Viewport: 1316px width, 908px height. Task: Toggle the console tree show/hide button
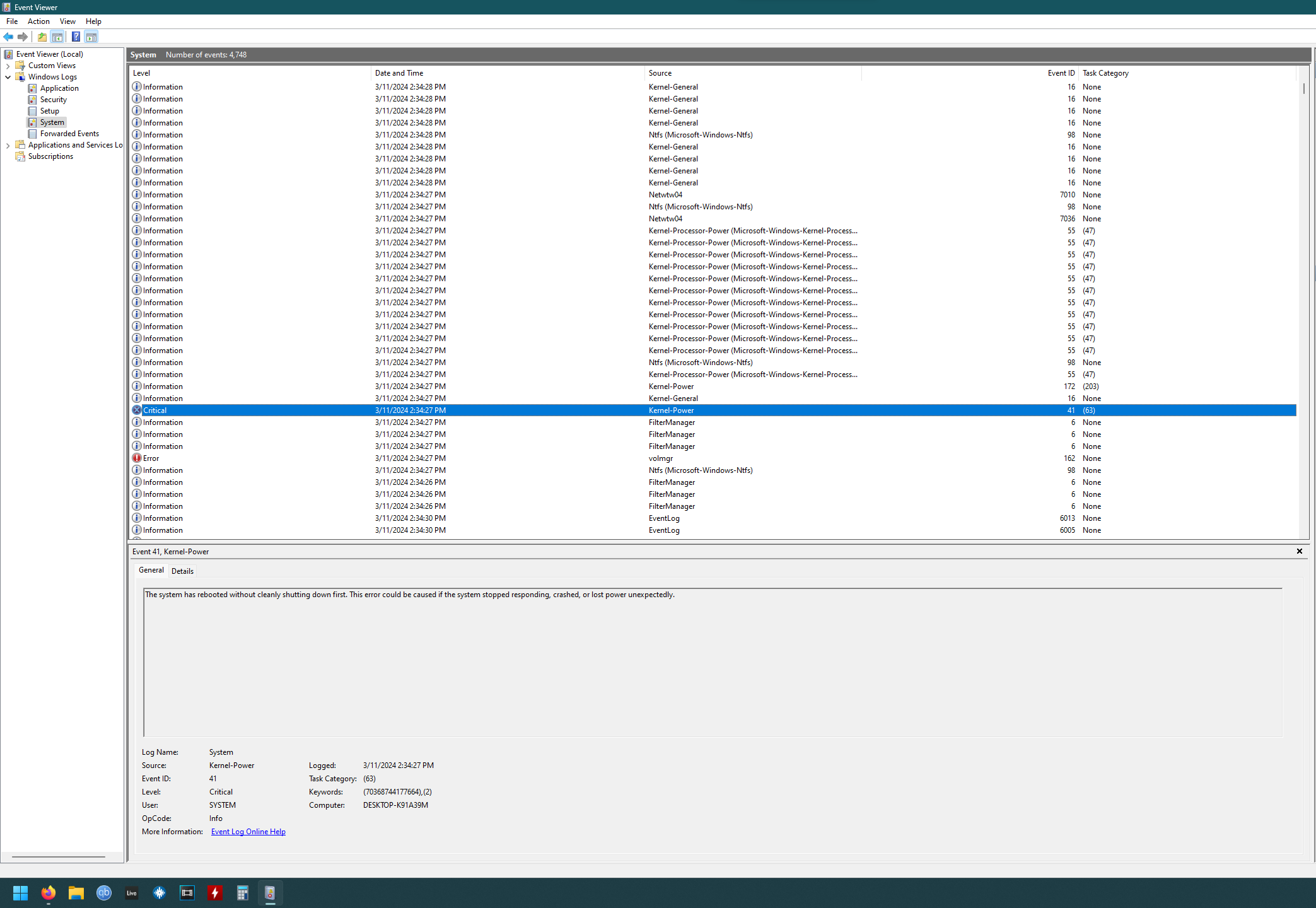pos(57,37)
